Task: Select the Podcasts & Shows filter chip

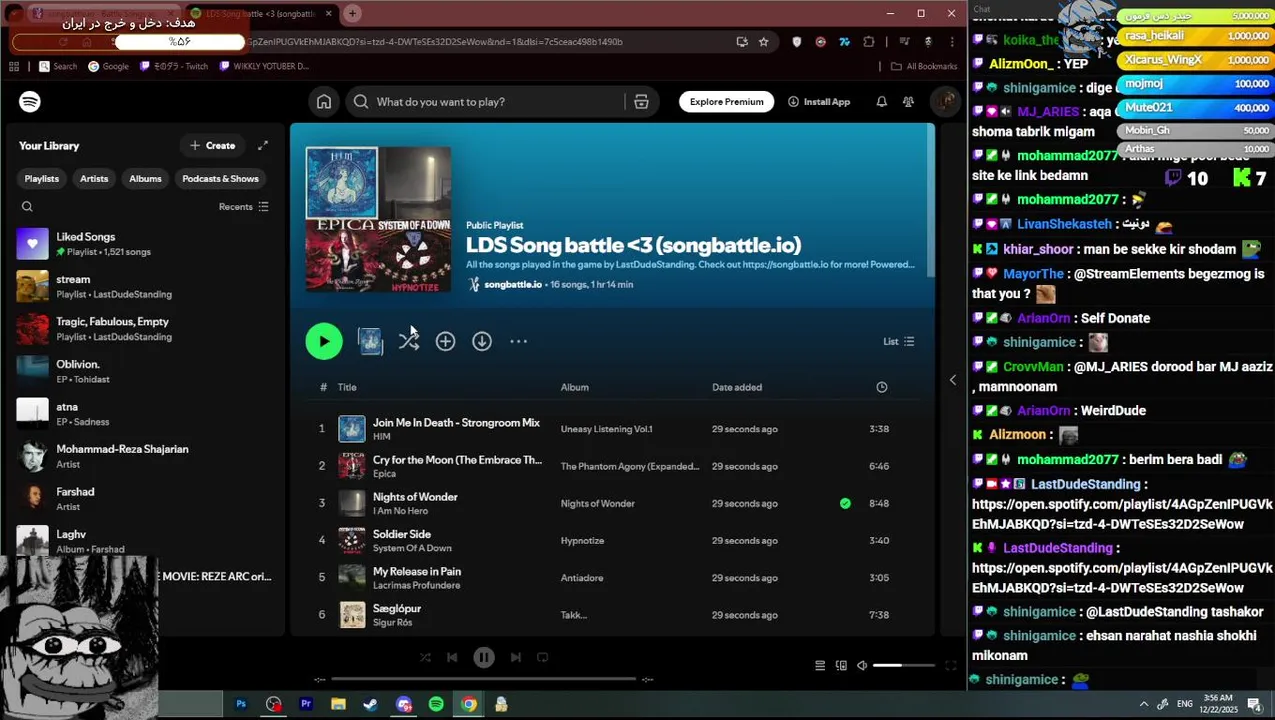Action: point(220,178)
